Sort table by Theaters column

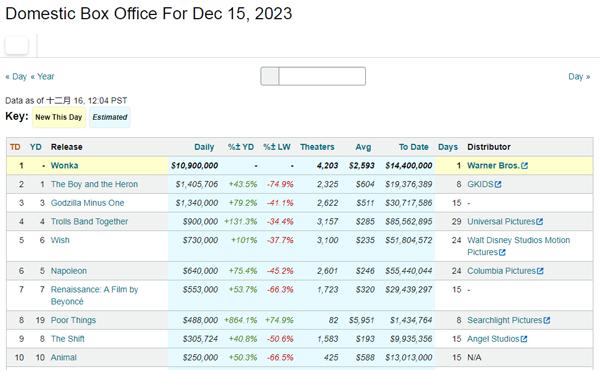pyautogui.click(x=317, y=147)
